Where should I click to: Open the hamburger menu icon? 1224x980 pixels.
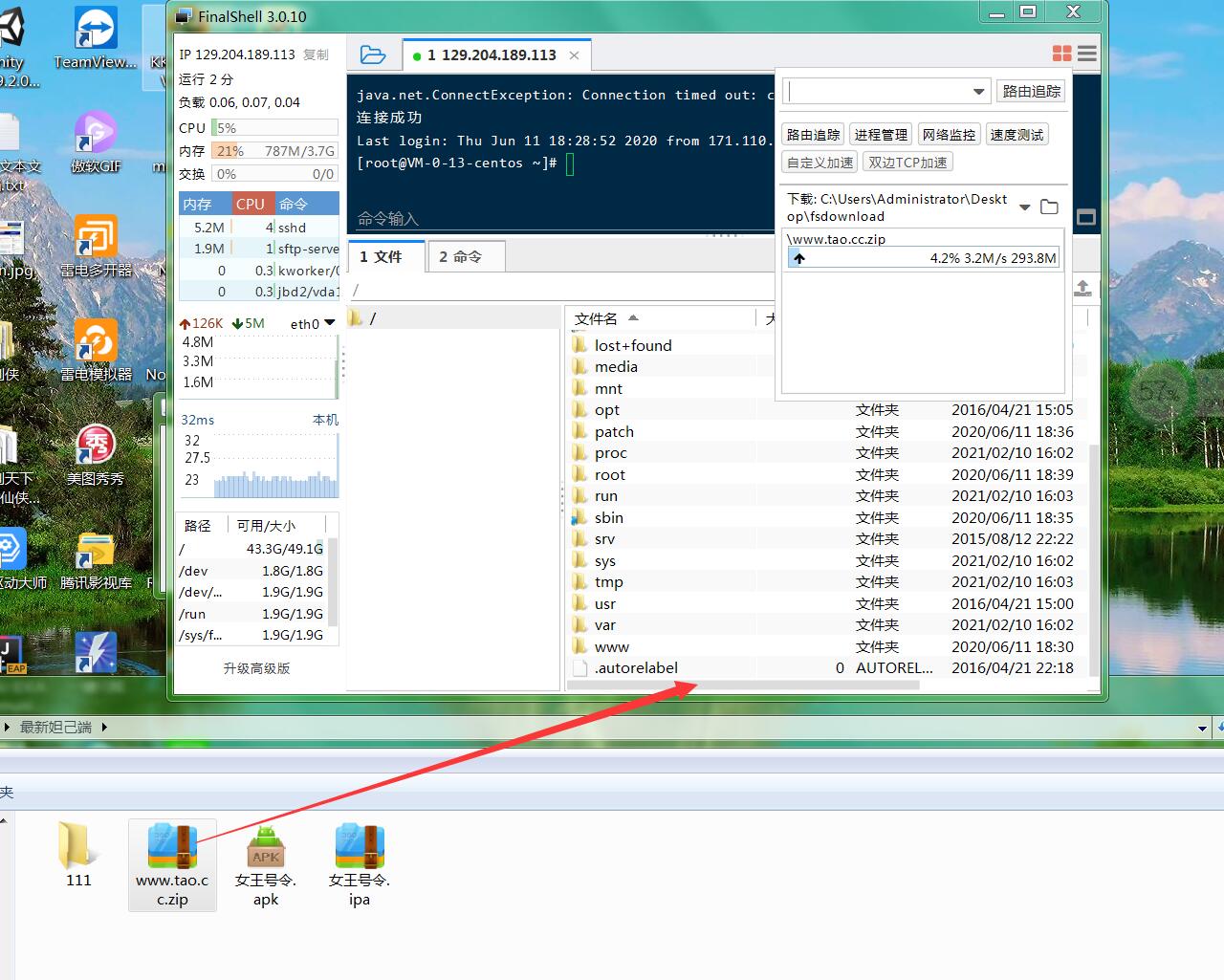click(1087, 54)
